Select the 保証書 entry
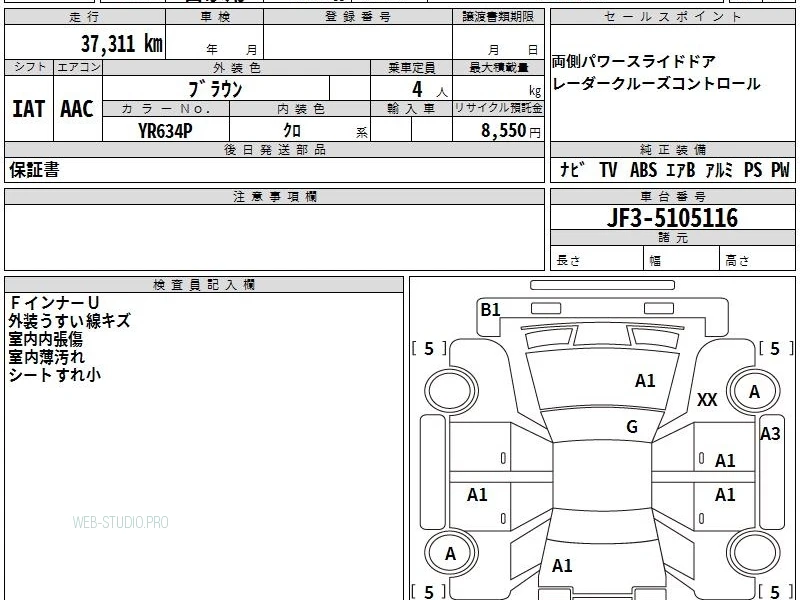This screenshot has height=600, width=800. click(x=34, y=170)
